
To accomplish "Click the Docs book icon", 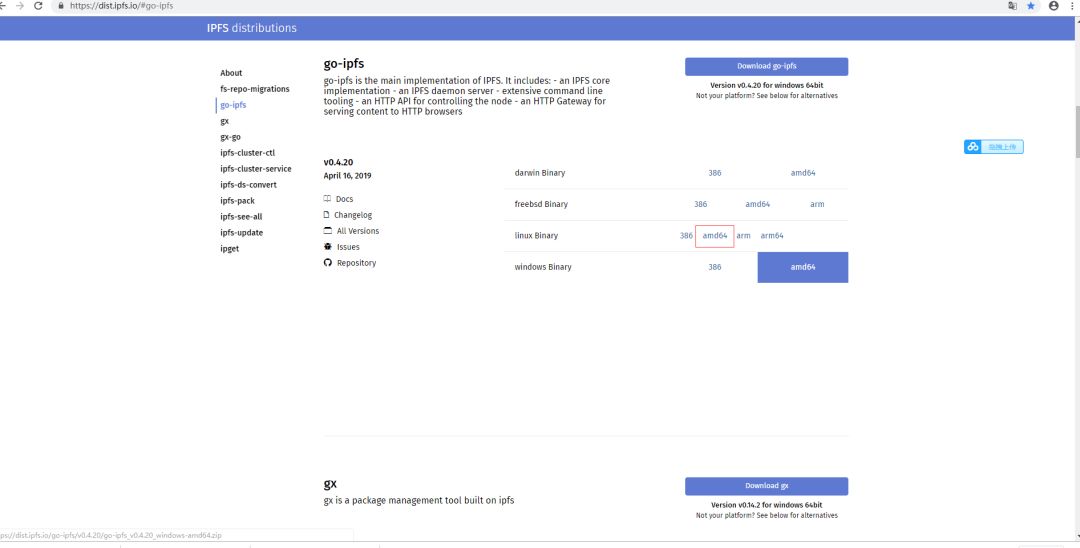I will pyautogui.click(x=327, y=198).
